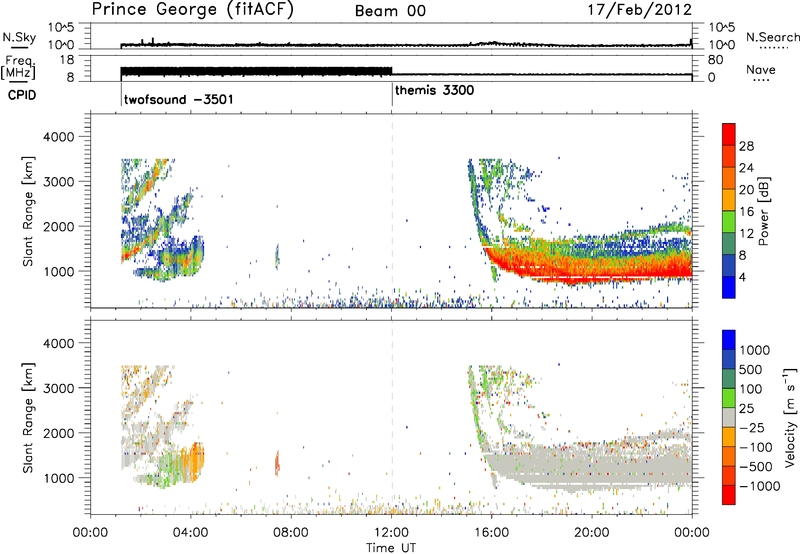Select the 'Freq. [MHz]' axis label
Viewport: 800px width, 554px height.
click(x=20, y=67)
